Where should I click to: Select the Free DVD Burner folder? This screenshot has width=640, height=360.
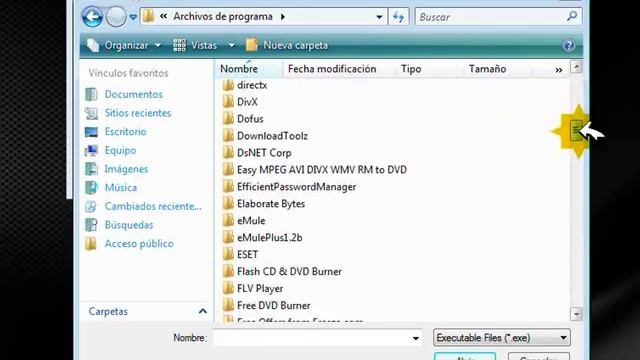(x=273, y=306)
